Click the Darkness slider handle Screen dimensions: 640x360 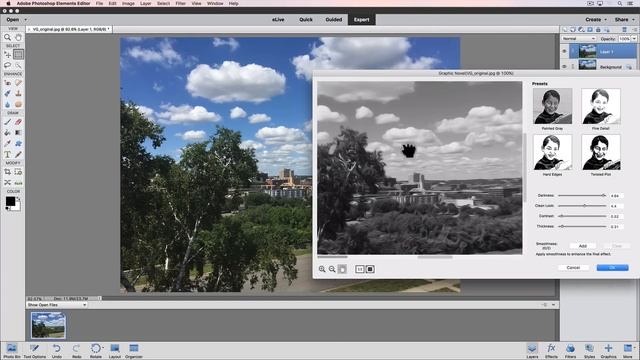603,196
